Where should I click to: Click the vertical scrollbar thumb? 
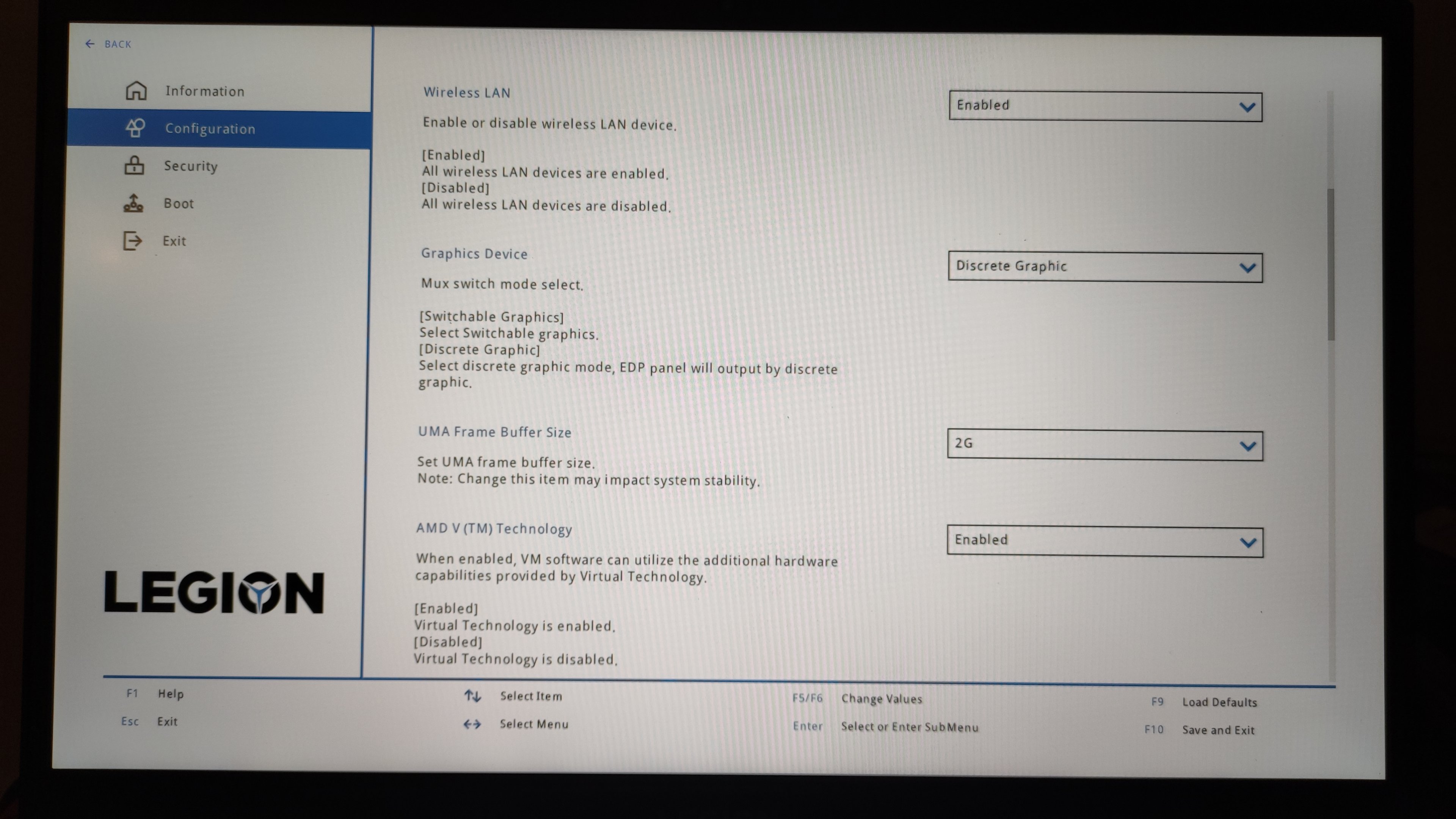(1330, 265)
